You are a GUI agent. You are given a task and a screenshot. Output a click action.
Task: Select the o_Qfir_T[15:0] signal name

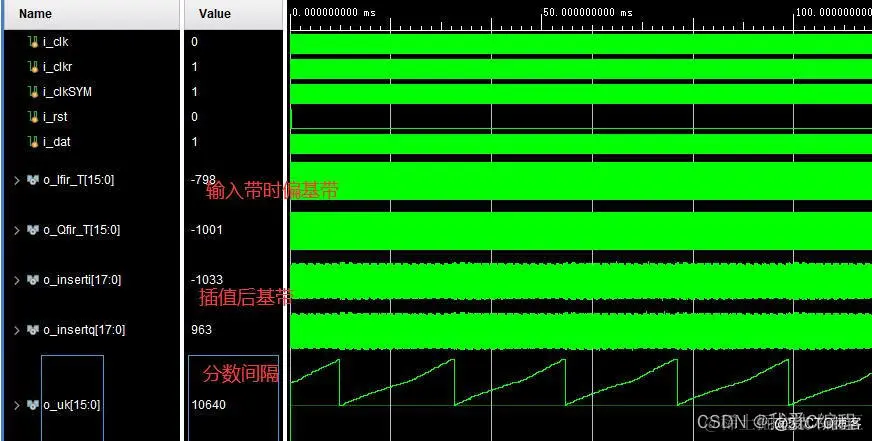81,230
